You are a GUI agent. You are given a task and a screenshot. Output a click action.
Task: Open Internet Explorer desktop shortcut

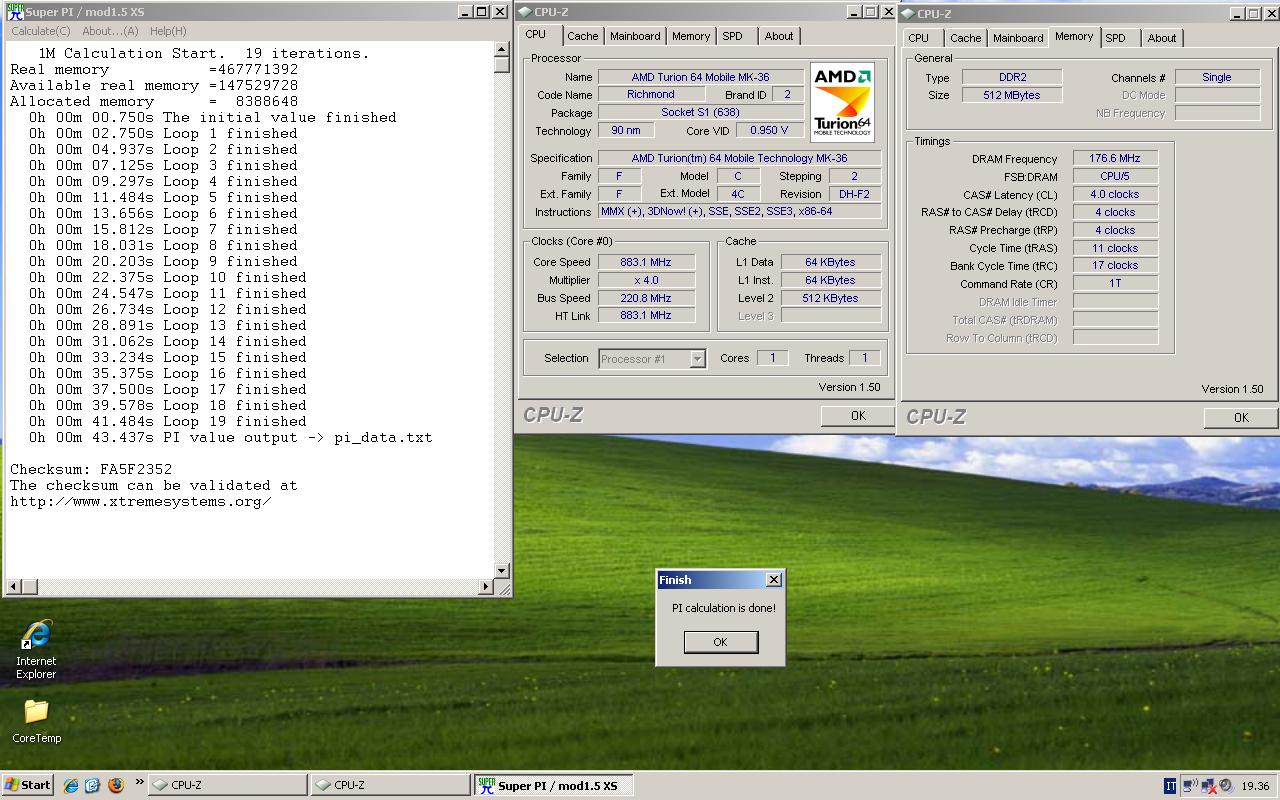[x=36, y=649]
